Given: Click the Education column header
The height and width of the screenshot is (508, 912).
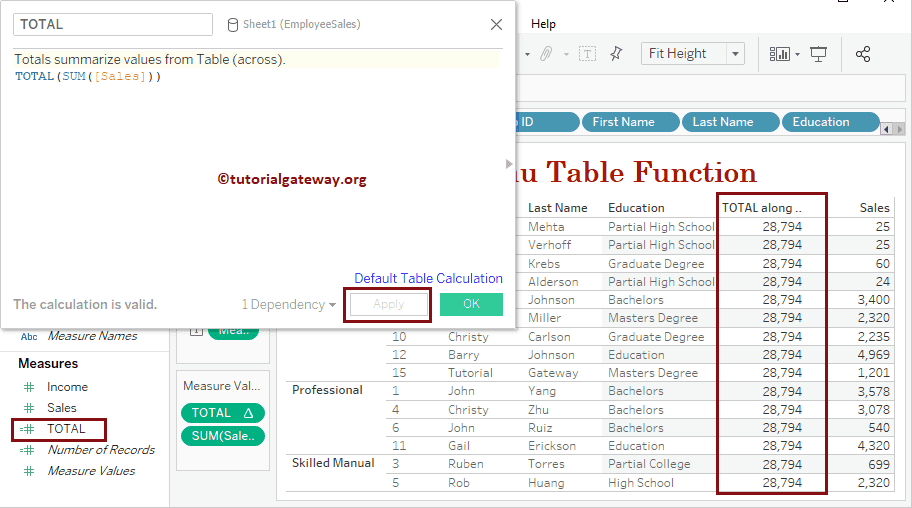Looking at the screenshot, I should [636, 208].
